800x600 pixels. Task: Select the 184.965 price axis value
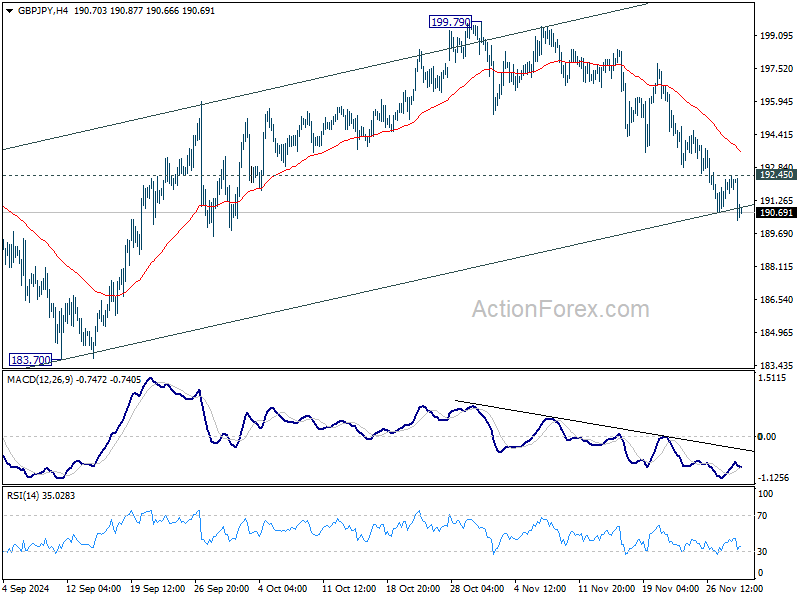point(776,333)
